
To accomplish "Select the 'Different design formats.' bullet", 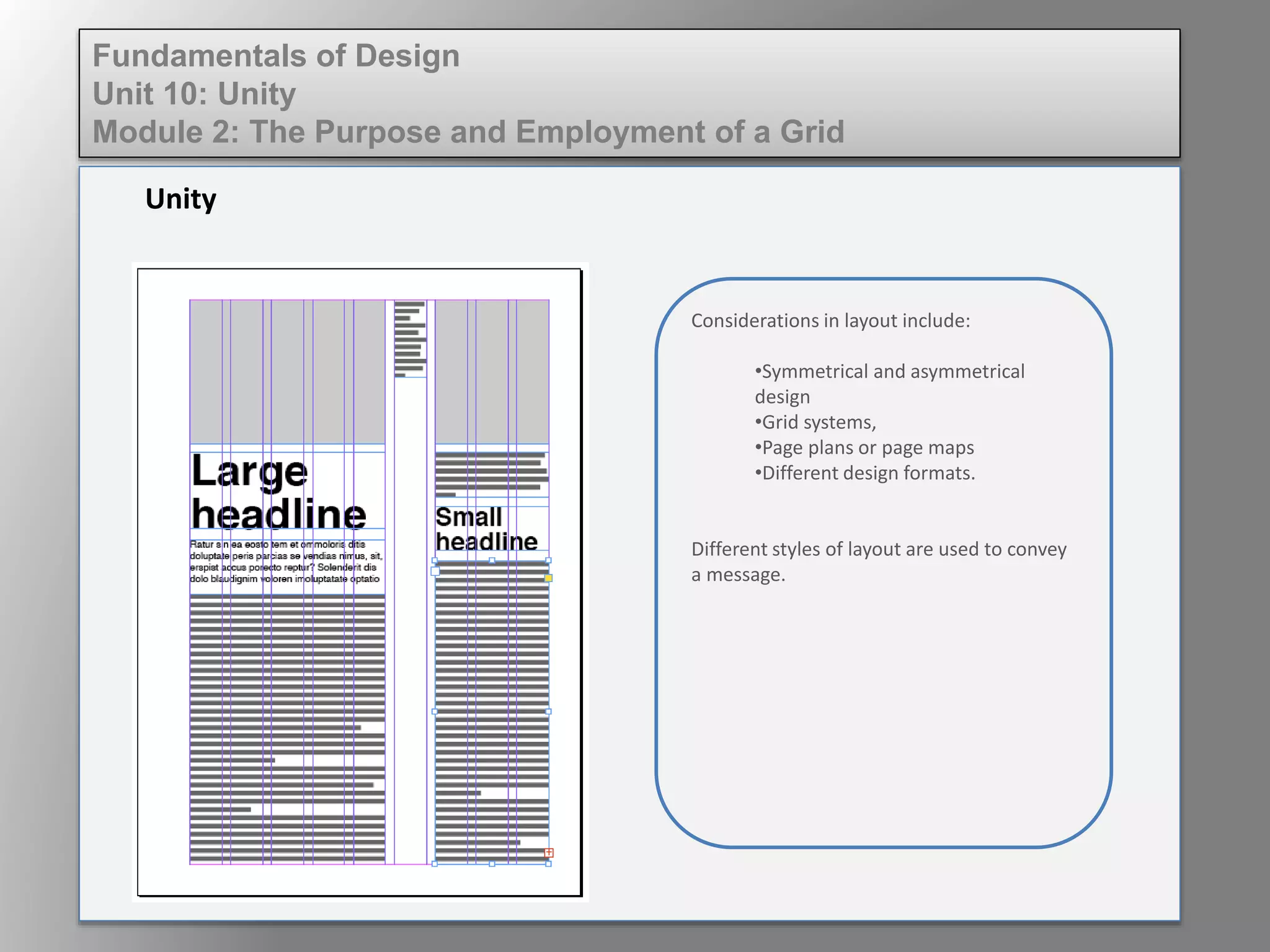I will click(x=864, y=473).
